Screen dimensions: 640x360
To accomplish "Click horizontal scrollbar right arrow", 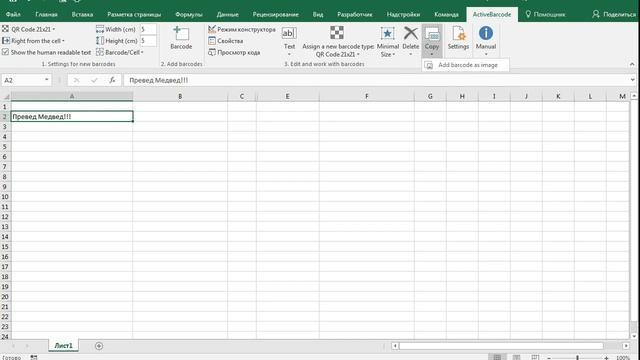I will [626, 346].
